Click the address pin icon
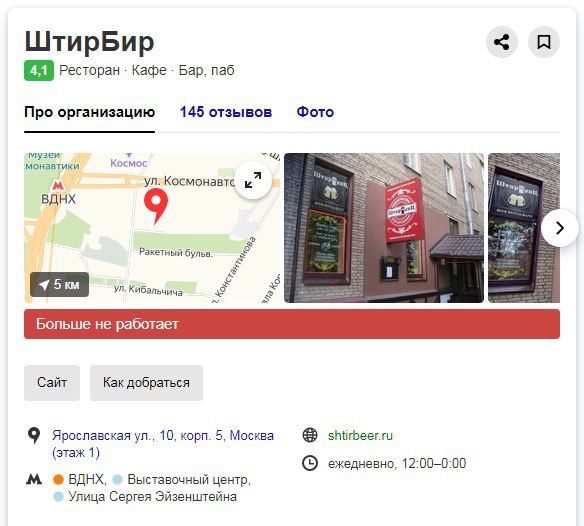Viewport: 584px width, 526px height. 34,435
